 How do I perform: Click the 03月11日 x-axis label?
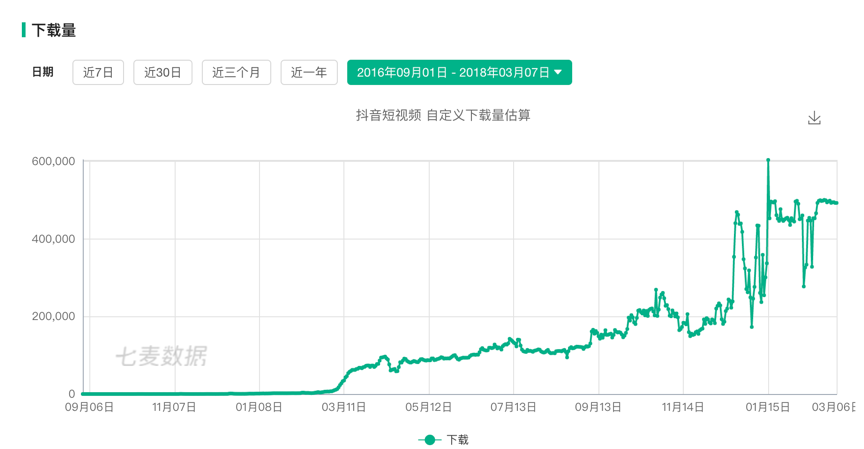tap(344, 407)
